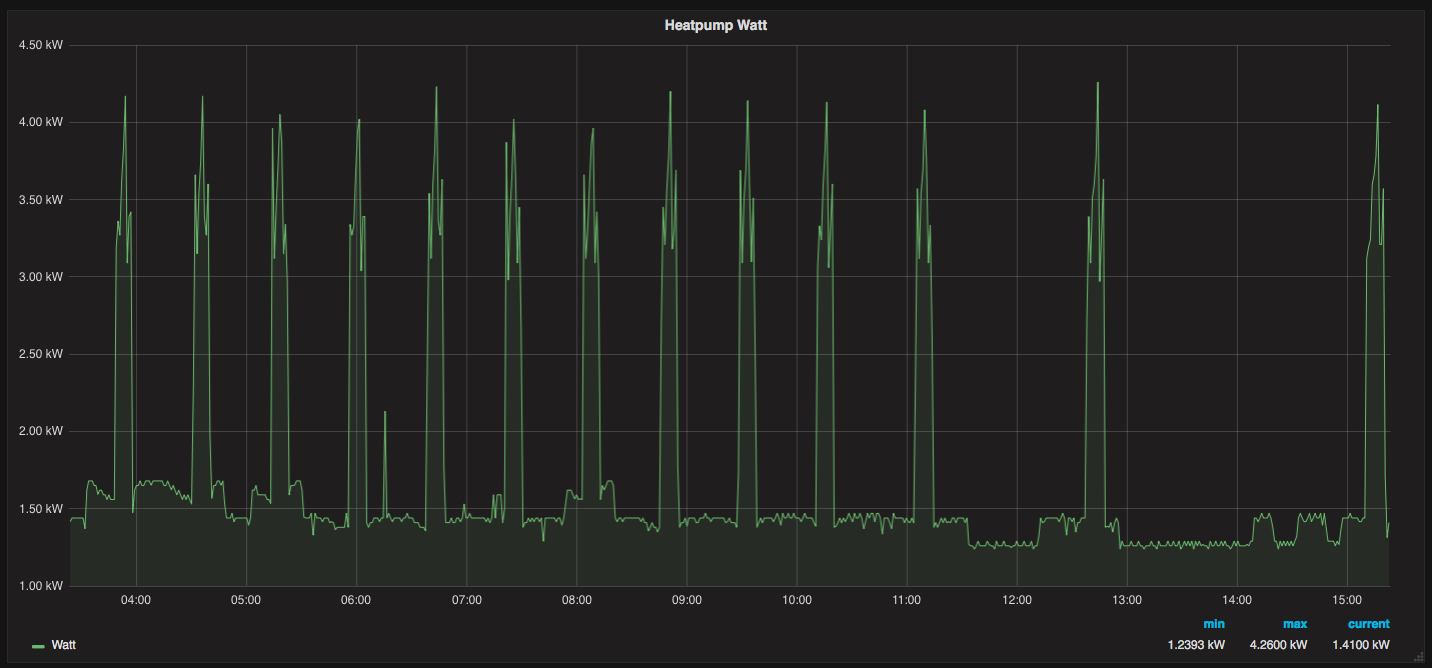Open the Heatpump Watt panel title menu
Image resolution: width=1432 pixels, height=668 pixels.
pos(715,25)
